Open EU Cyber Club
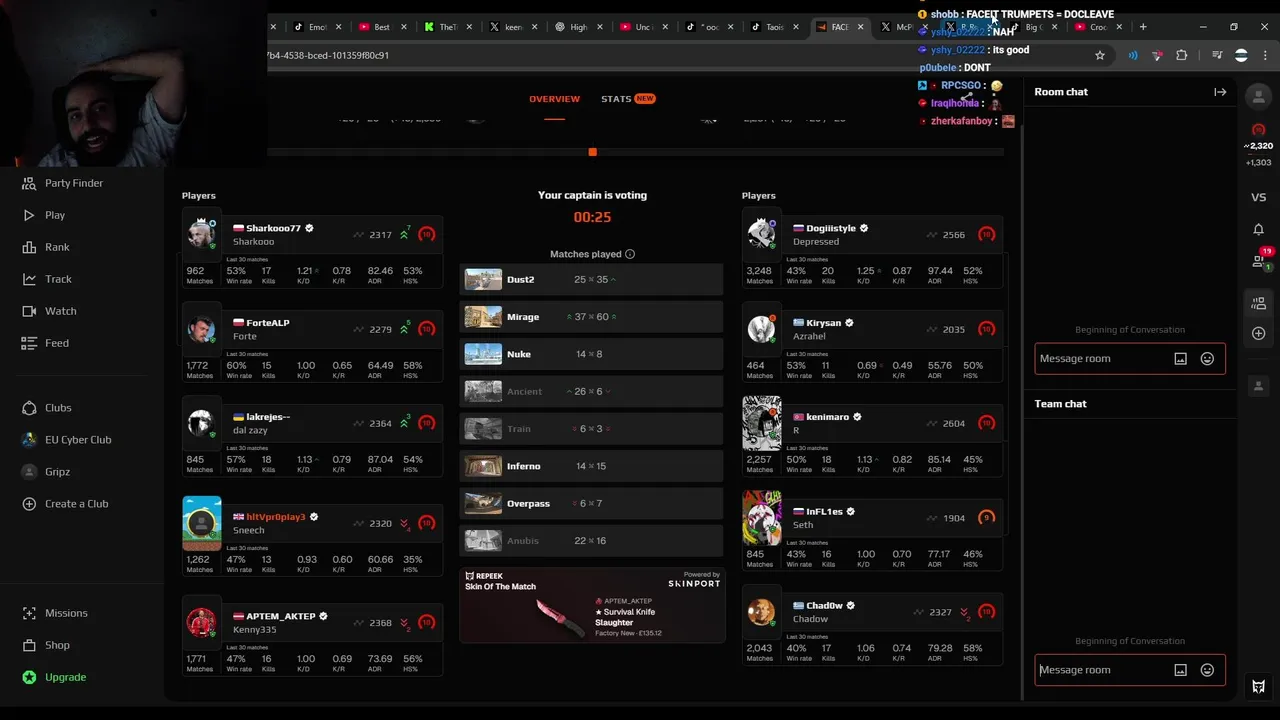The image size is (1280, 720). (78, 440)
